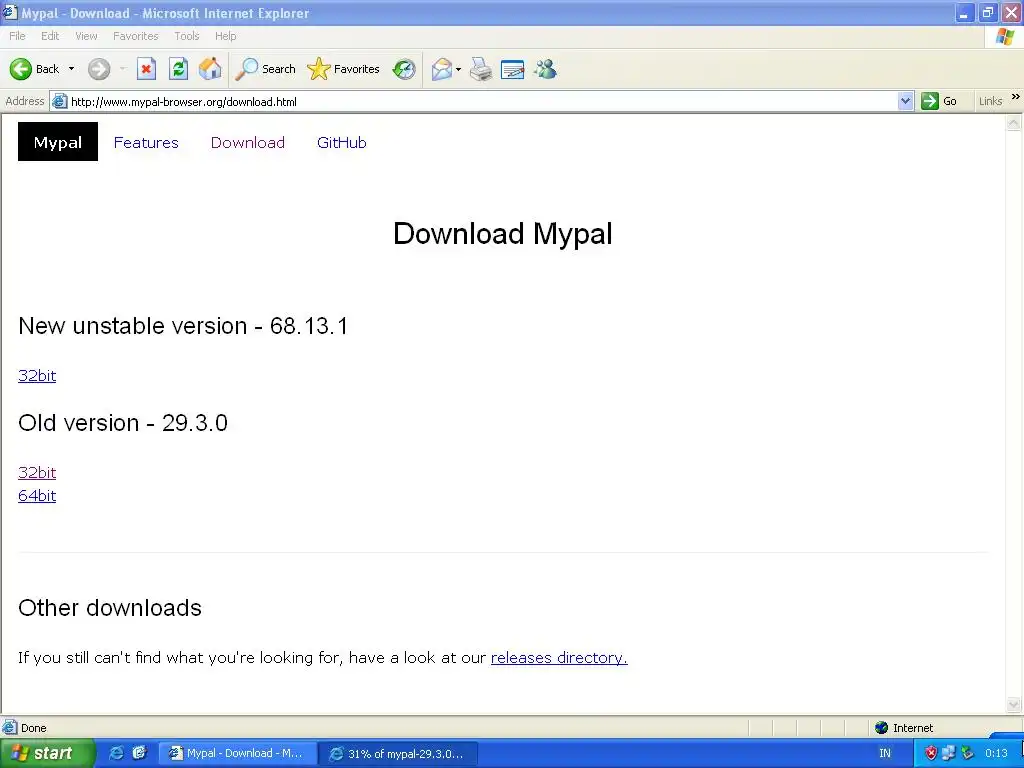Download the 64bit old version
This screenshot has height=768, width=1024.
click(x=37, y=496)
